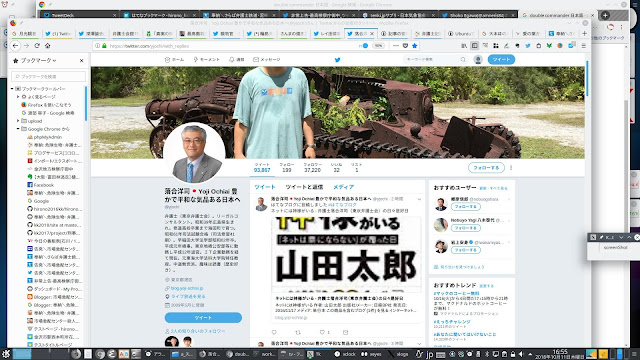Follow the first suggested user
Viewport: 640px width, 360px height.
pyautogui.click(x=465, y=207)
